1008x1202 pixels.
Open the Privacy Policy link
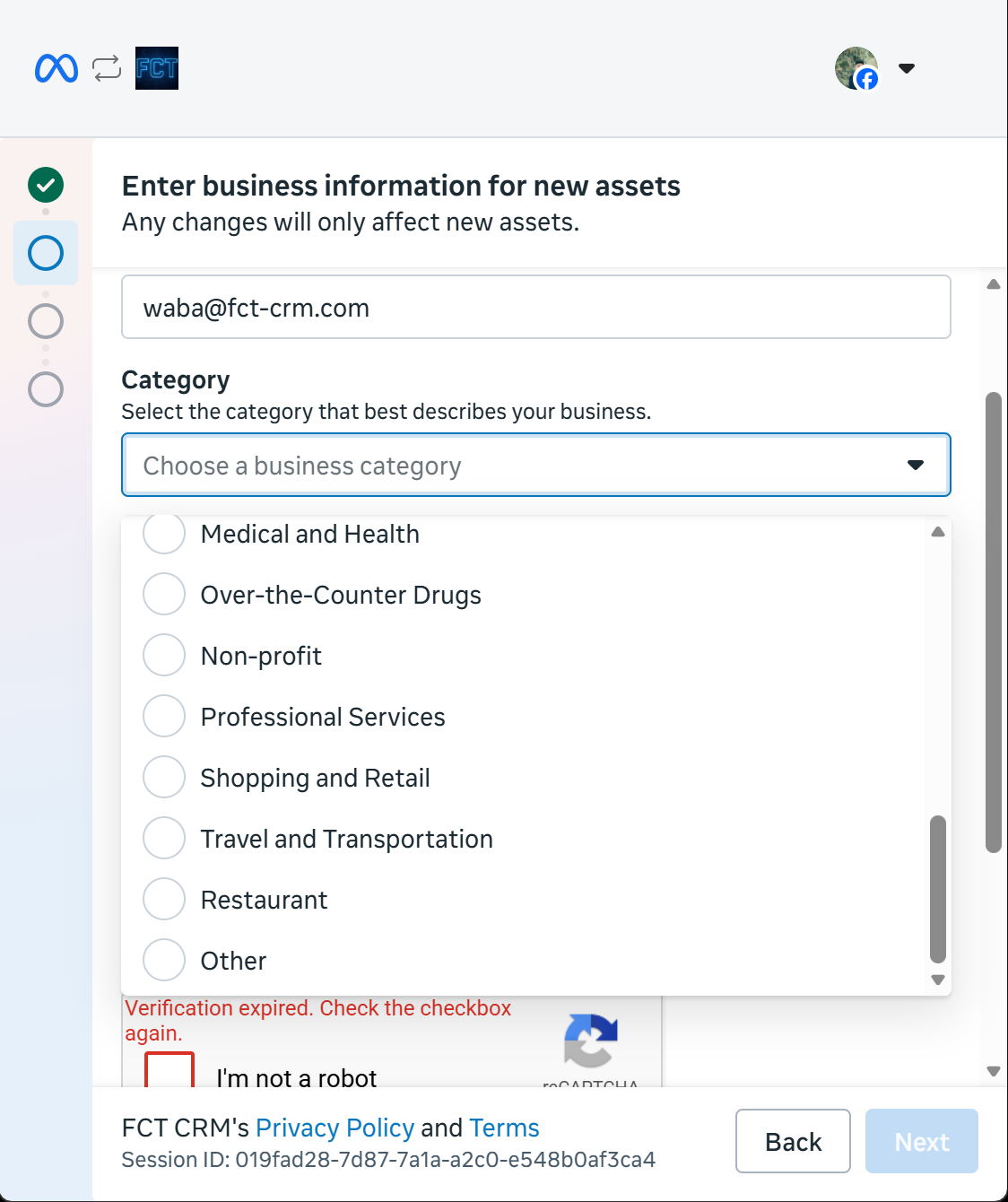pyautogui.click(x=335, y=1128)
